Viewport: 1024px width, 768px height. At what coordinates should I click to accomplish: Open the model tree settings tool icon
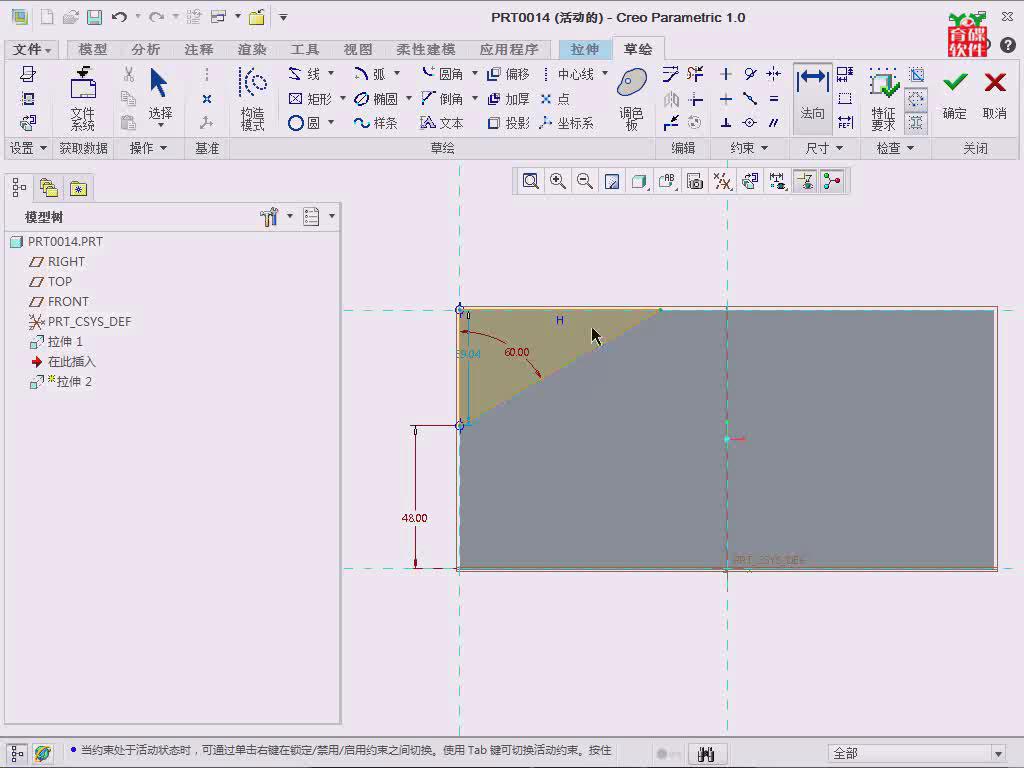coord(269,217)
